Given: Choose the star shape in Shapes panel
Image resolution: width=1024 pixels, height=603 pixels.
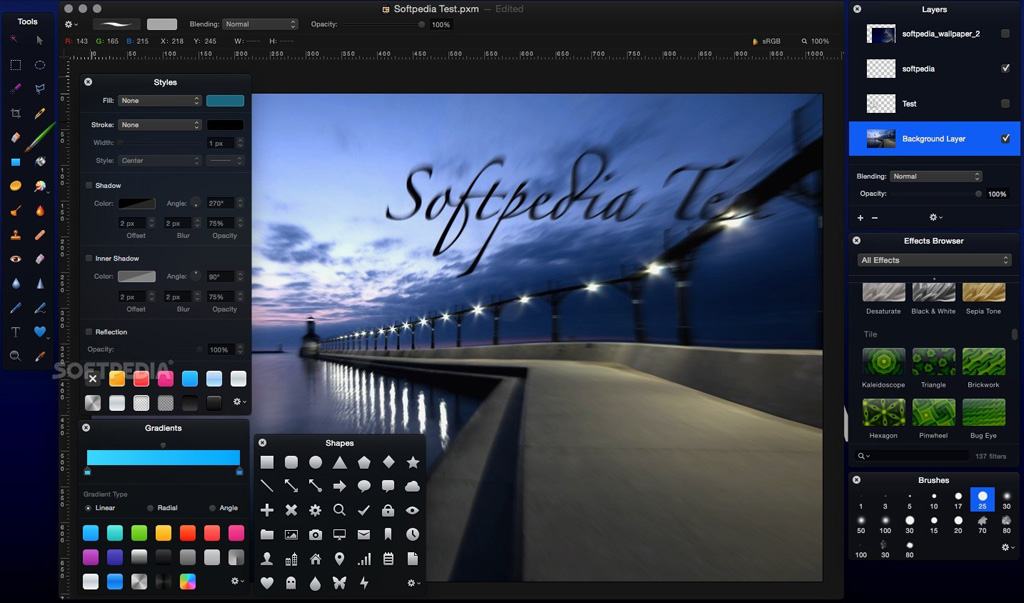Looking at the screenshot, I should coord(413,462).
